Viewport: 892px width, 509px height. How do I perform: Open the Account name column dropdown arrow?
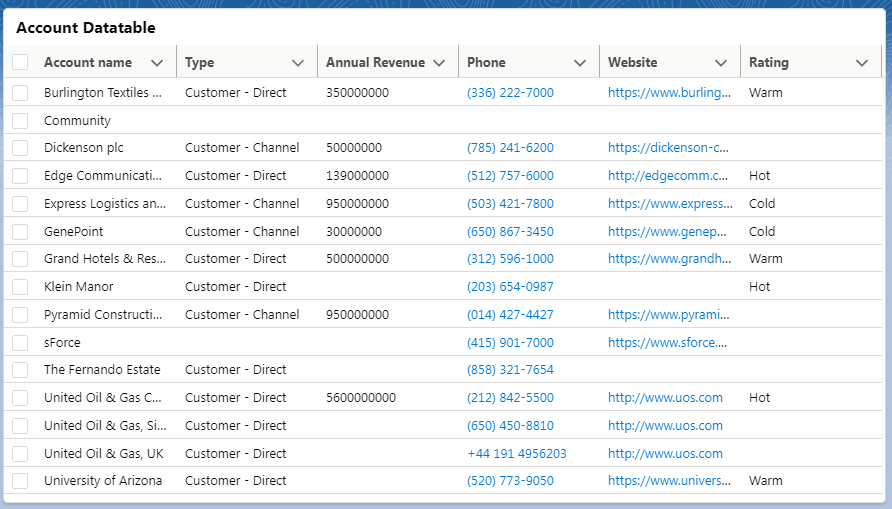click(157, 63)
